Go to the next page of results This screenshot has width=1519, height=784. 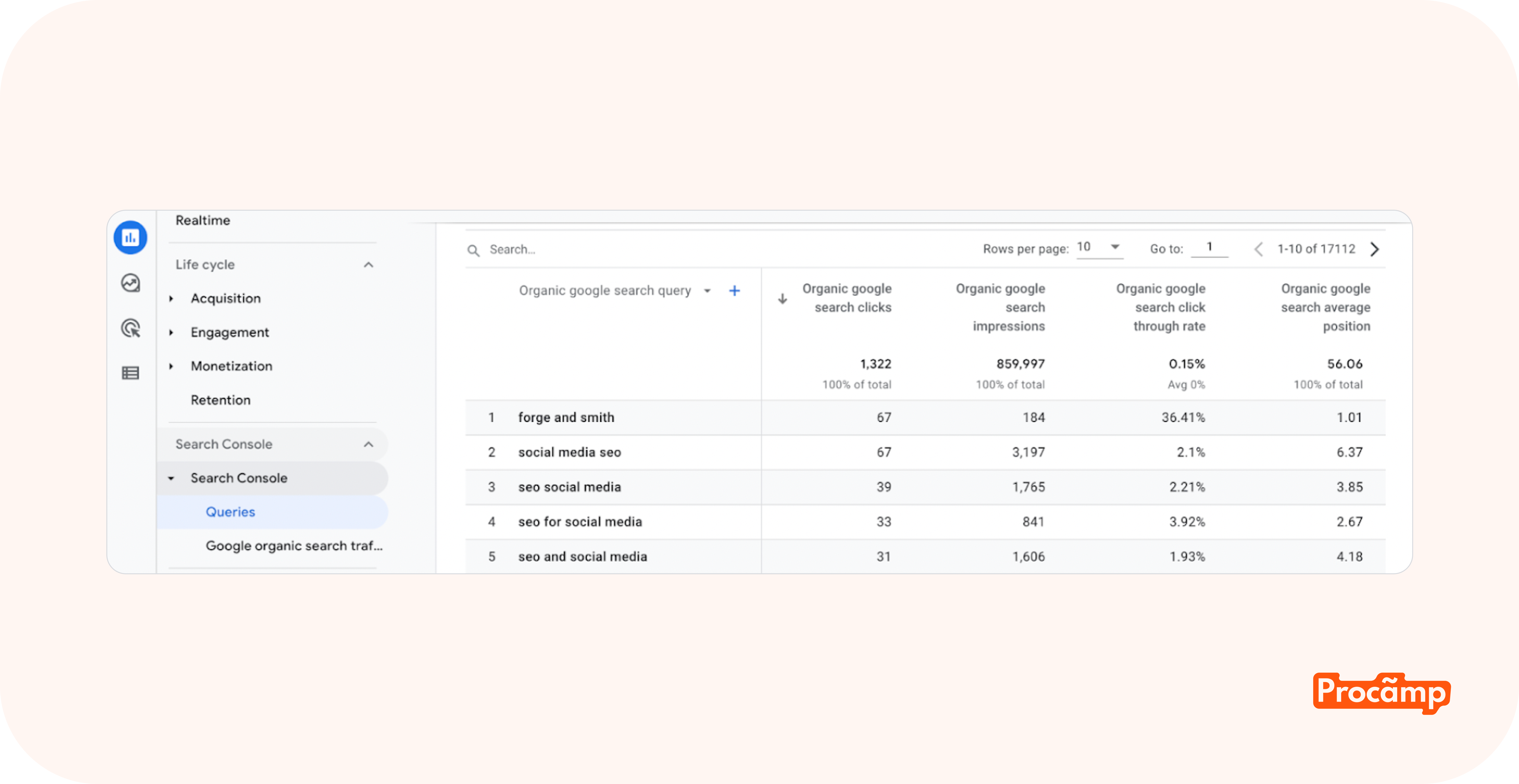[1374, 249]
